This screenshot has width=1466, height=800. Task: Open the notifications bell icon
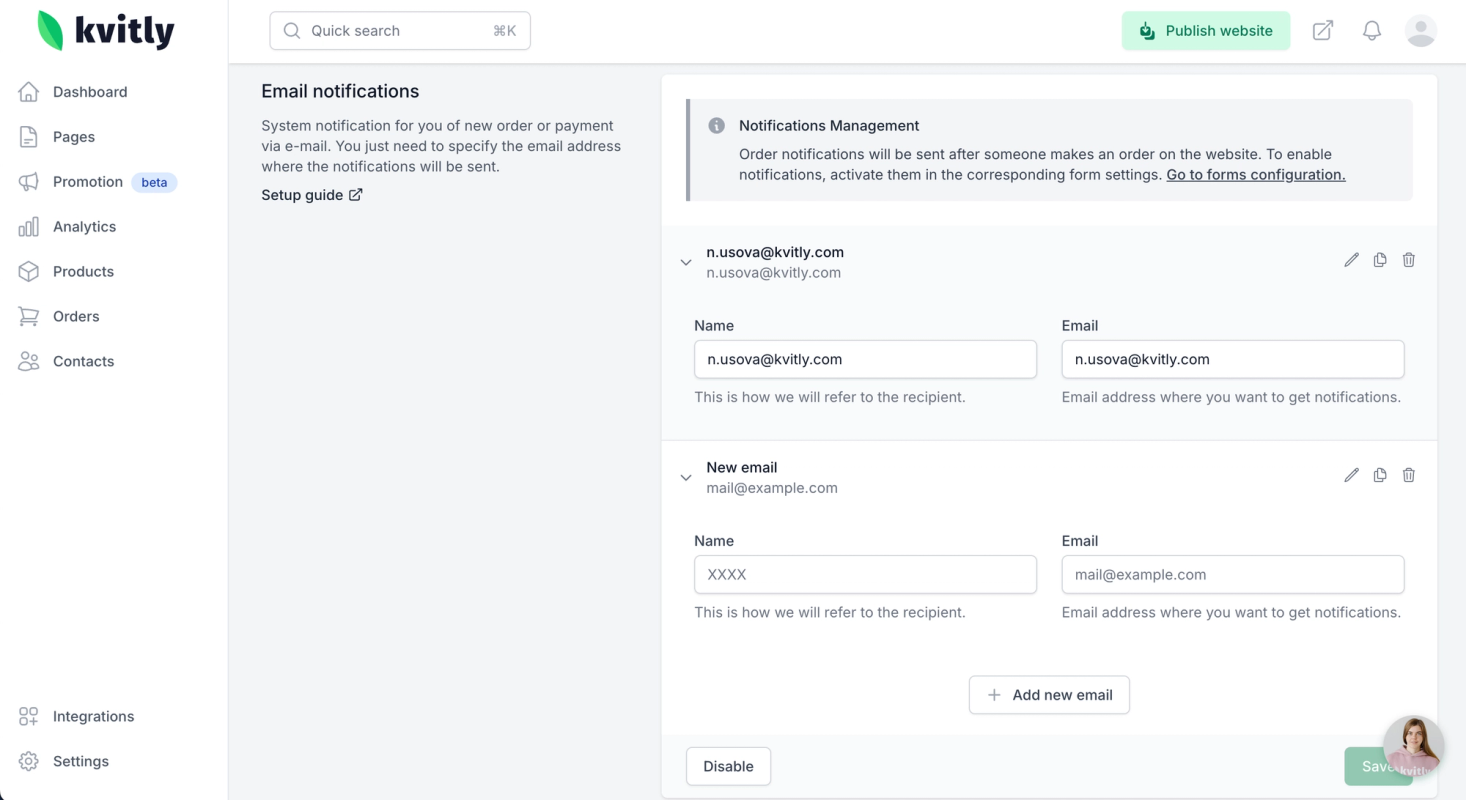(x=1372, y=31)
